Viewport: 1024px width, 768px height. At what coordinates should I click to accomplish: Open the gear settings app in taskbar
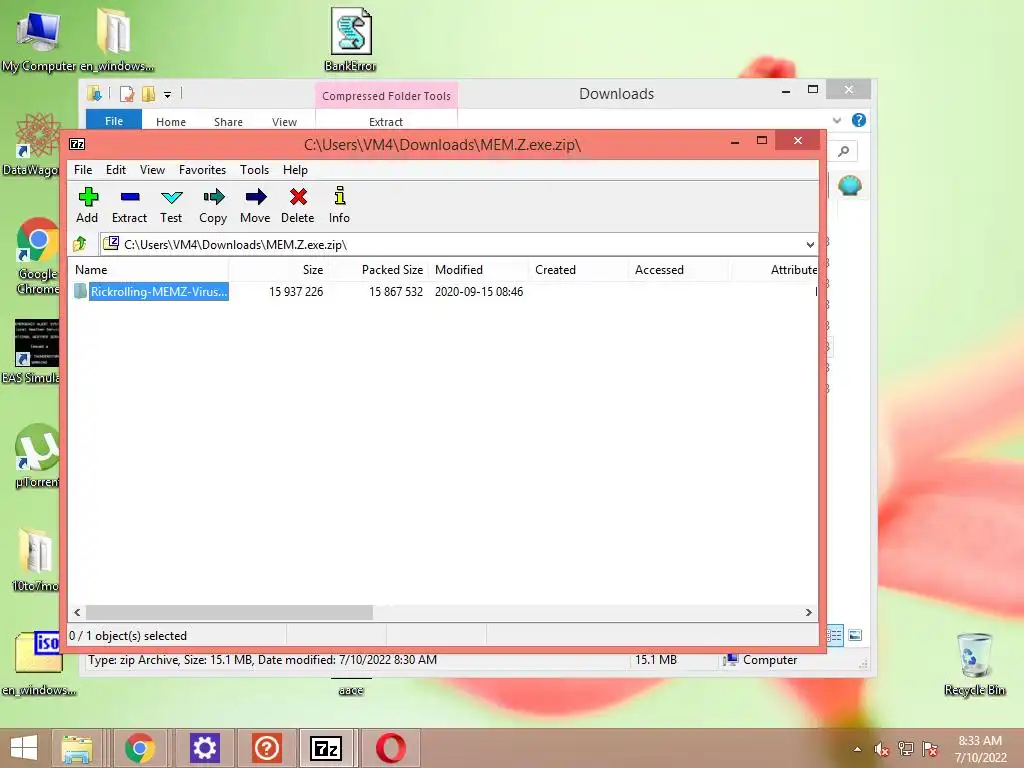pos(204,748)
